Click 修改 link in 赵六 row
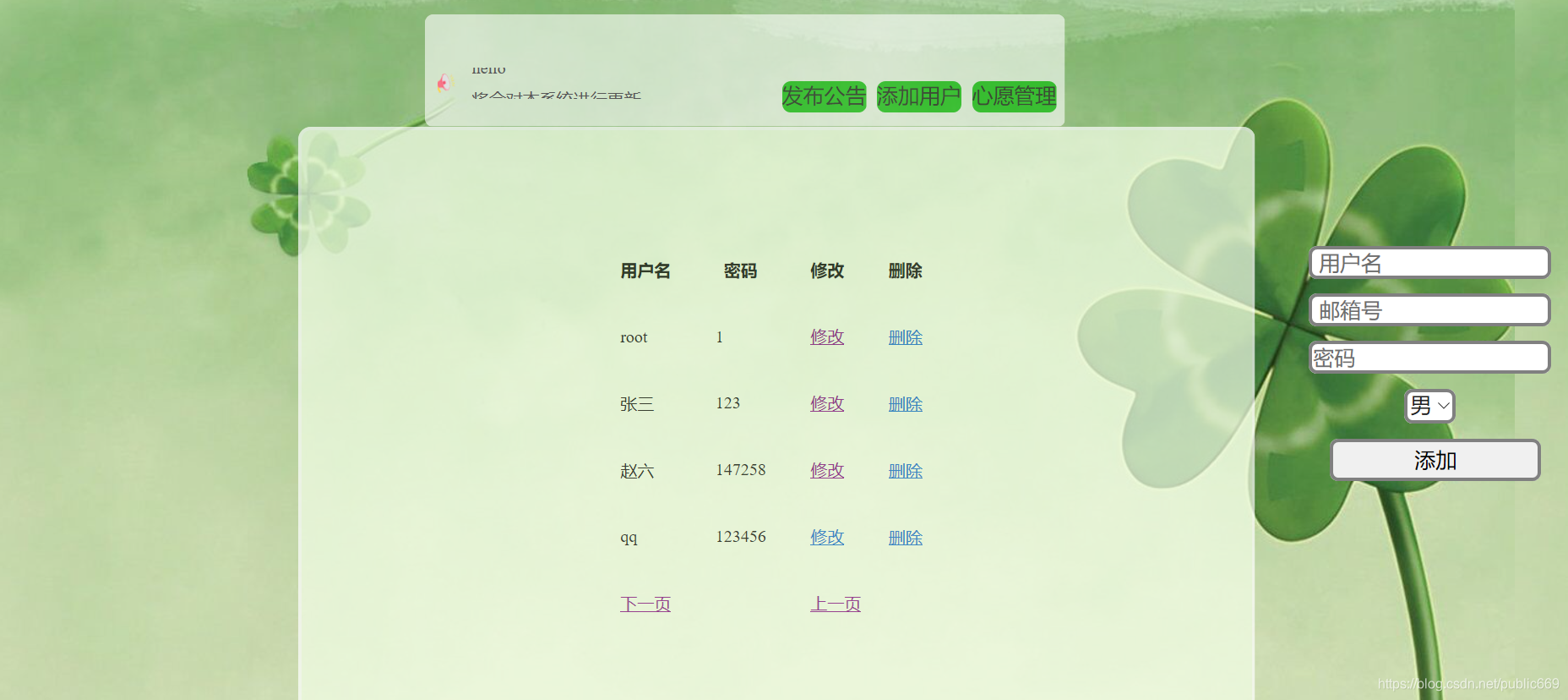 827,470
